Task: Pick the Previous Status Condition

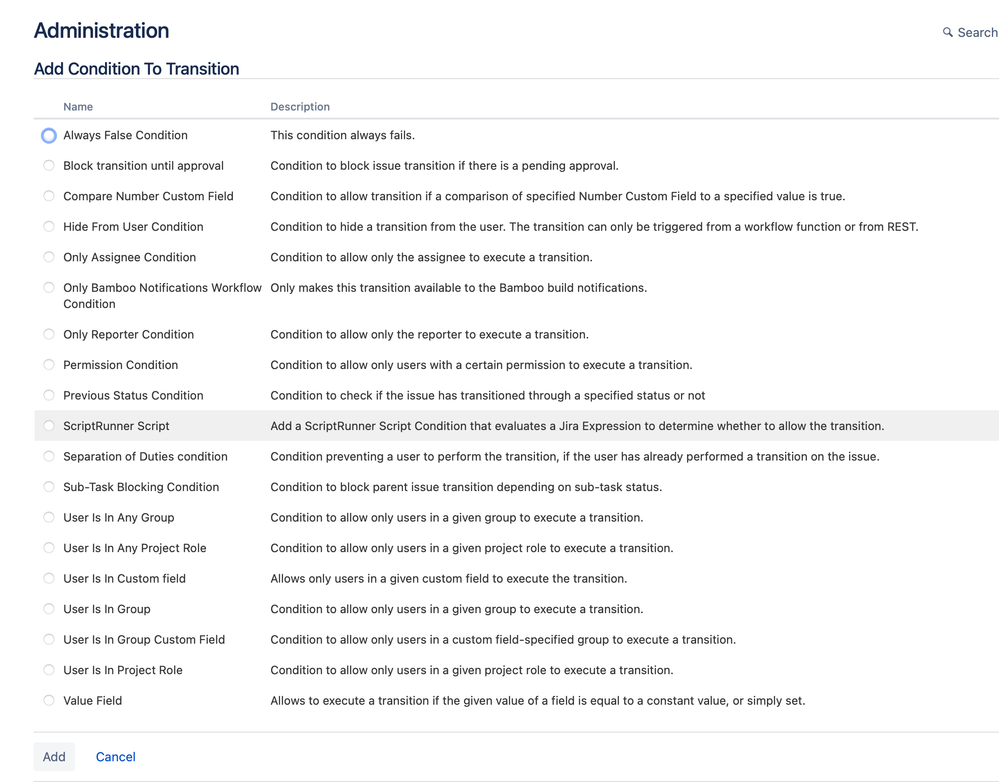Action: click(48, 395)
